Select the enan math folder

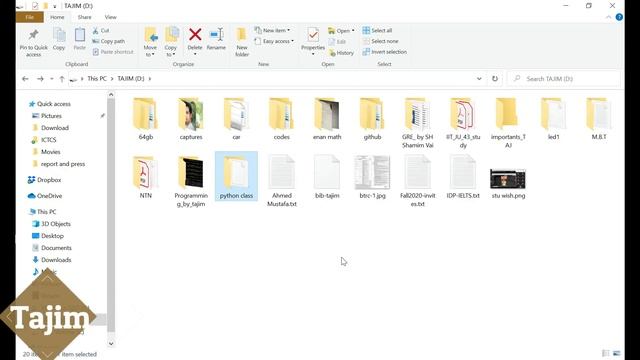[327, 119]
